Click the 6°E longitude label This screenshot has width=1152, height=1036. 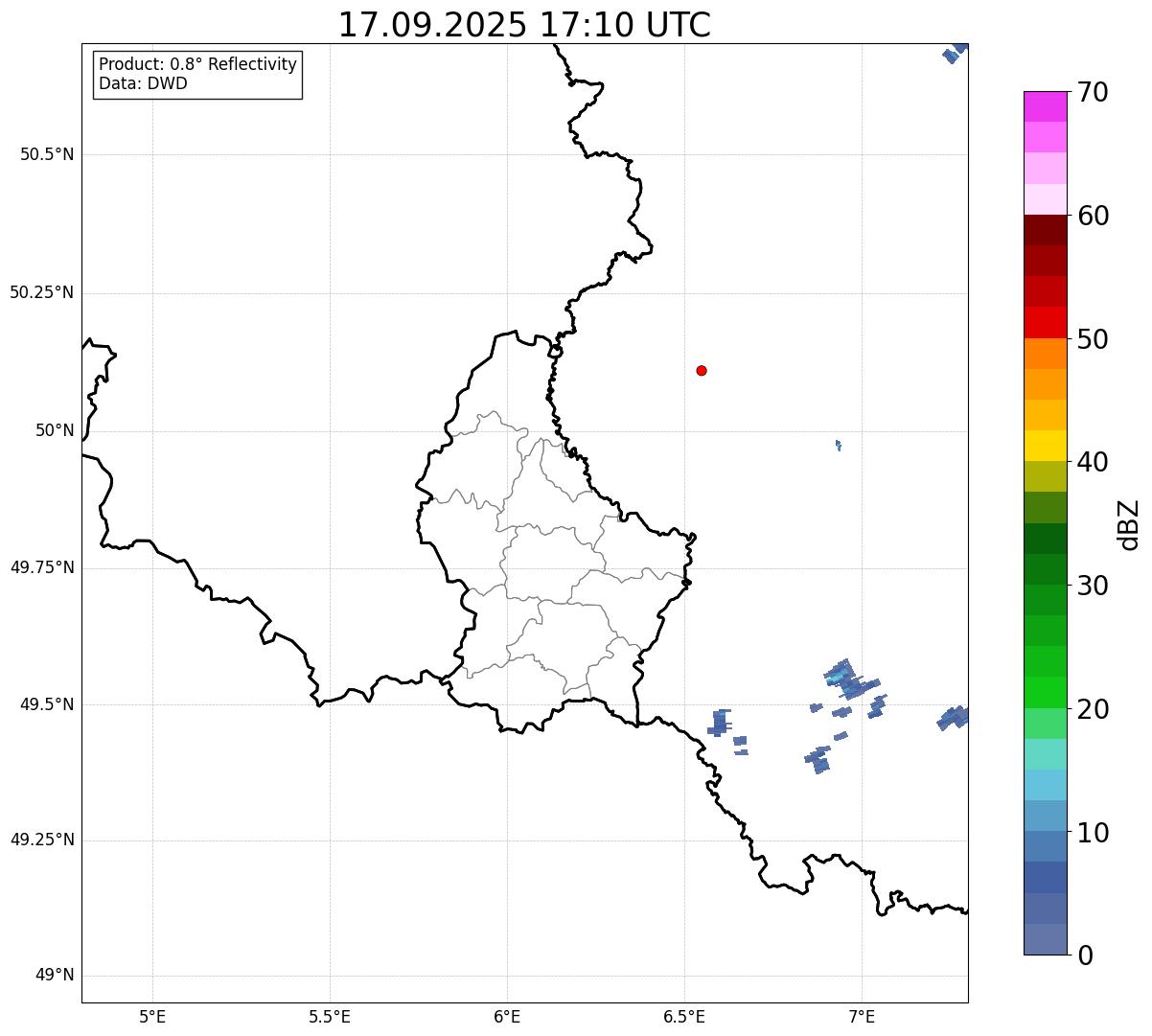pyautogui.click(x=507, y=1017)
